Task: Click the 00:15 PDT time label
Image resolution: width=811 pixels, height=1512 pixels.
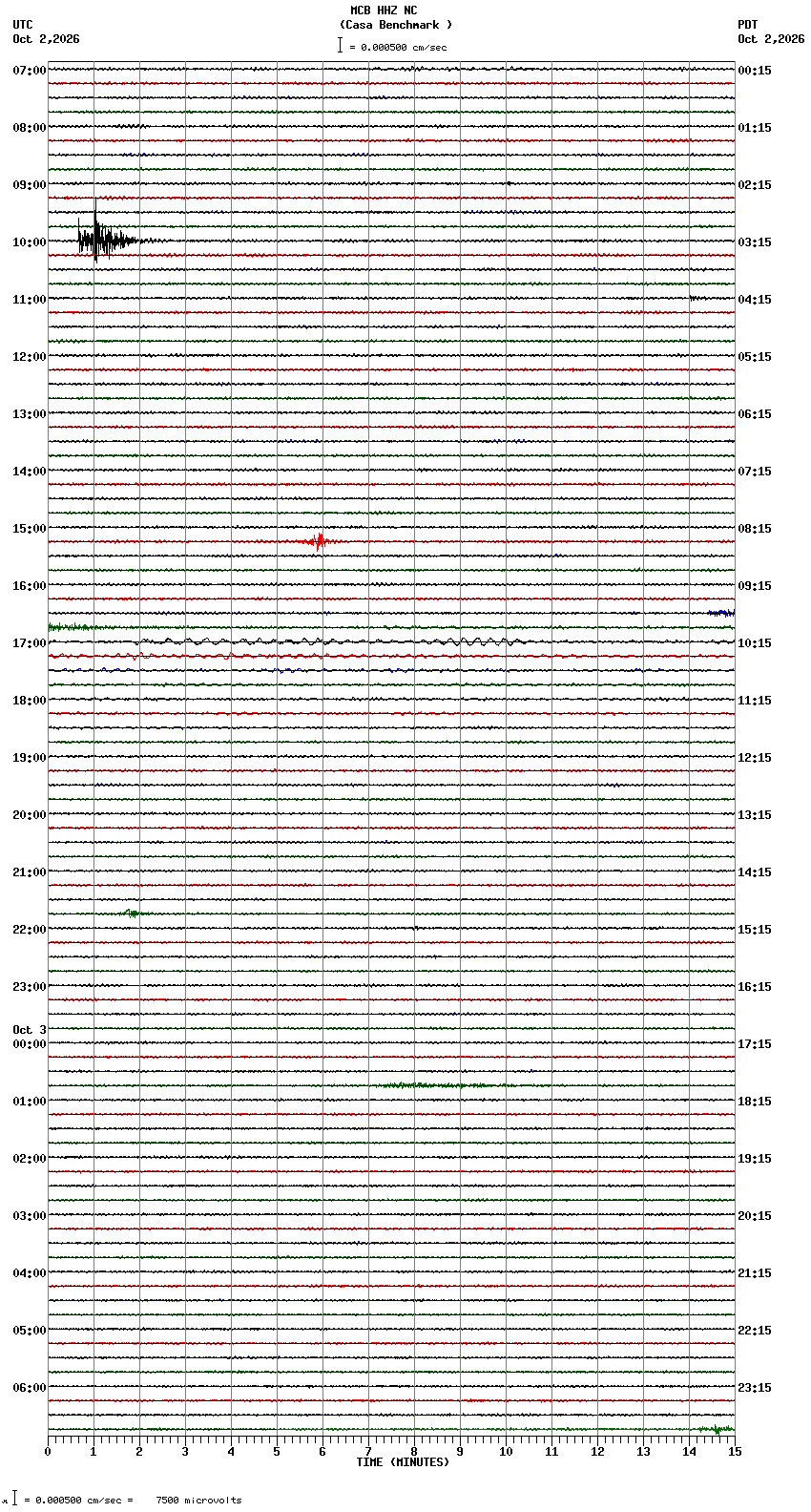Action: pyautogui.click(x=755, y=71)
